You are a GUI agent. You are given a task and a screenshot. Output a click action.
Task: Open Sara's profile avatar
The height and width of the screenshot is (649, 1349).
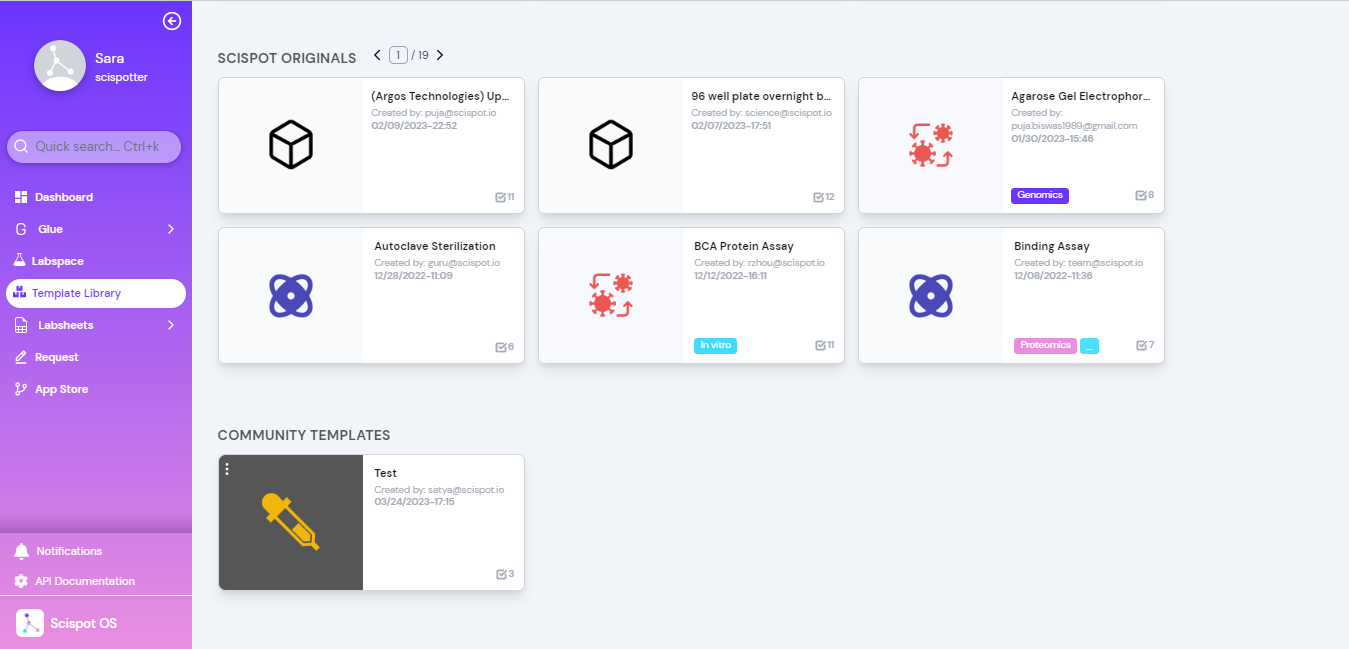click(59, 65)
